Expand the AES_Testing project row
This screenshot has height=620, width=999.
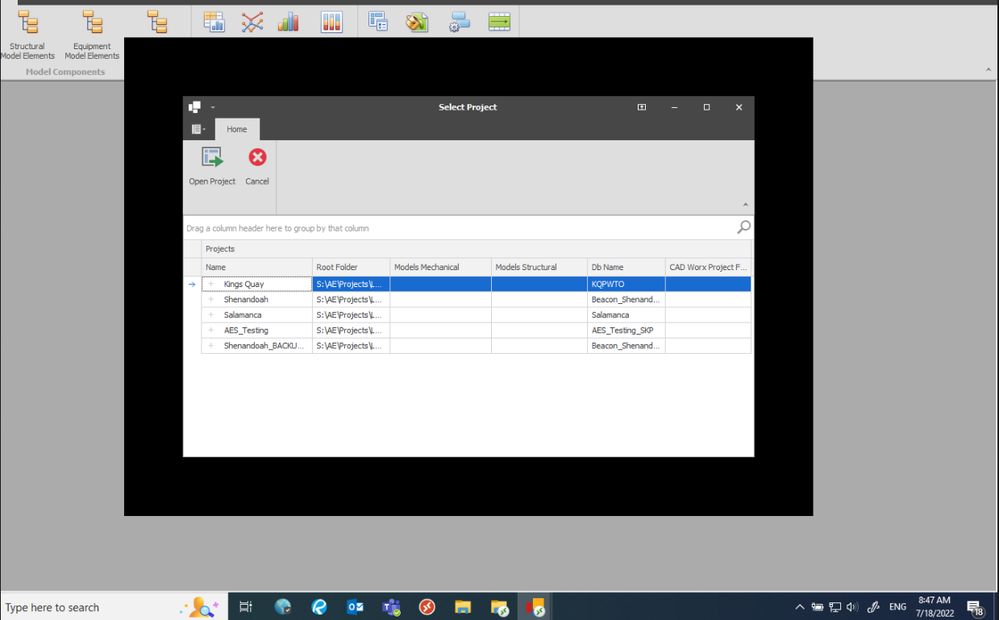[x=211, y=330]
